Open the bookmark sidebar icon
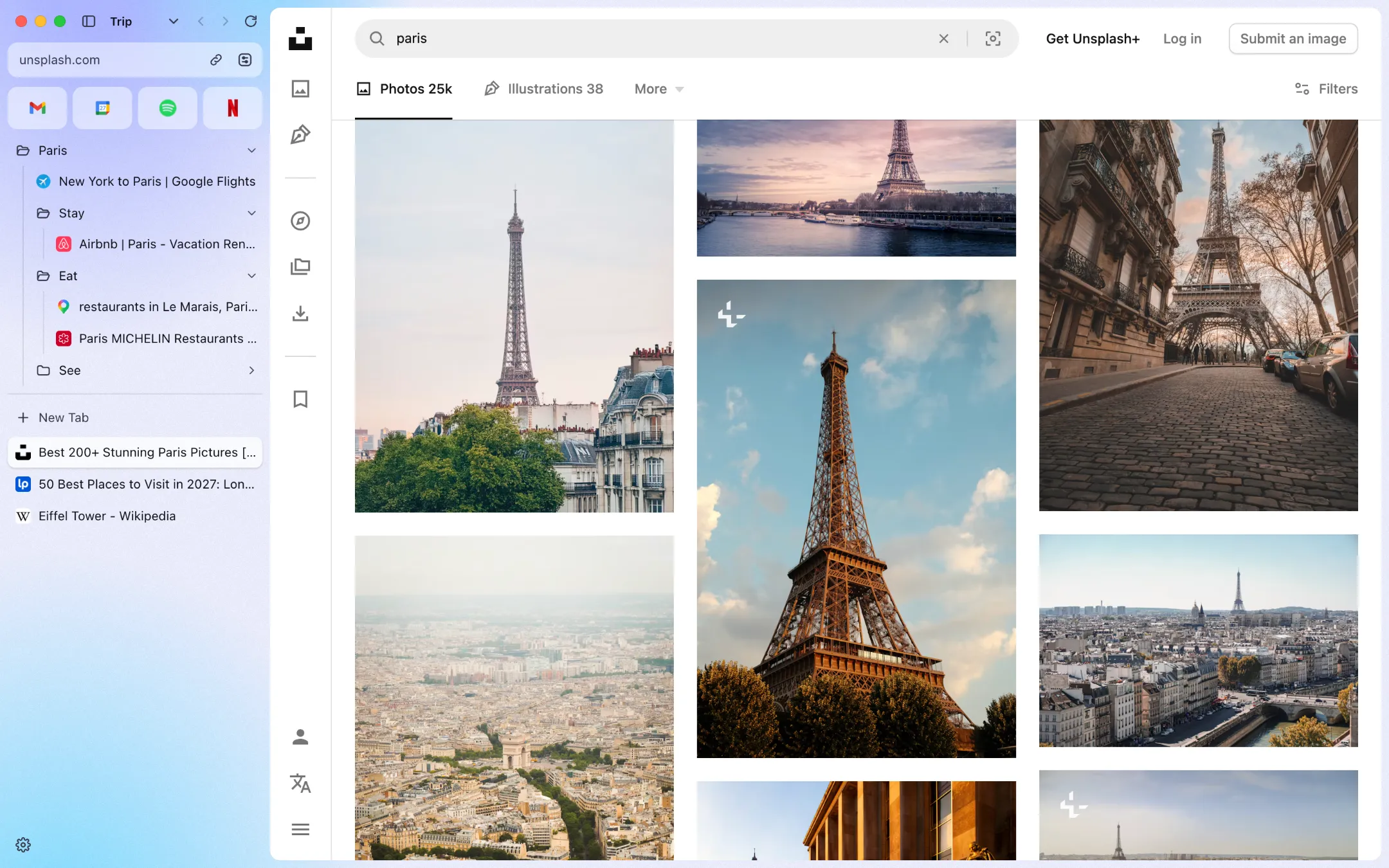Screen dimensions: 1389x868 point(300,399)
